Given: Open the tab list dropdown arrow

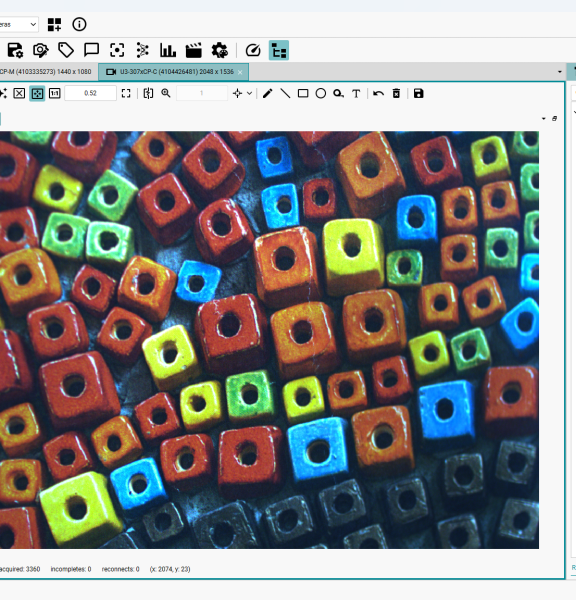Looking at the screenshot, I should [x=560, y=72].
